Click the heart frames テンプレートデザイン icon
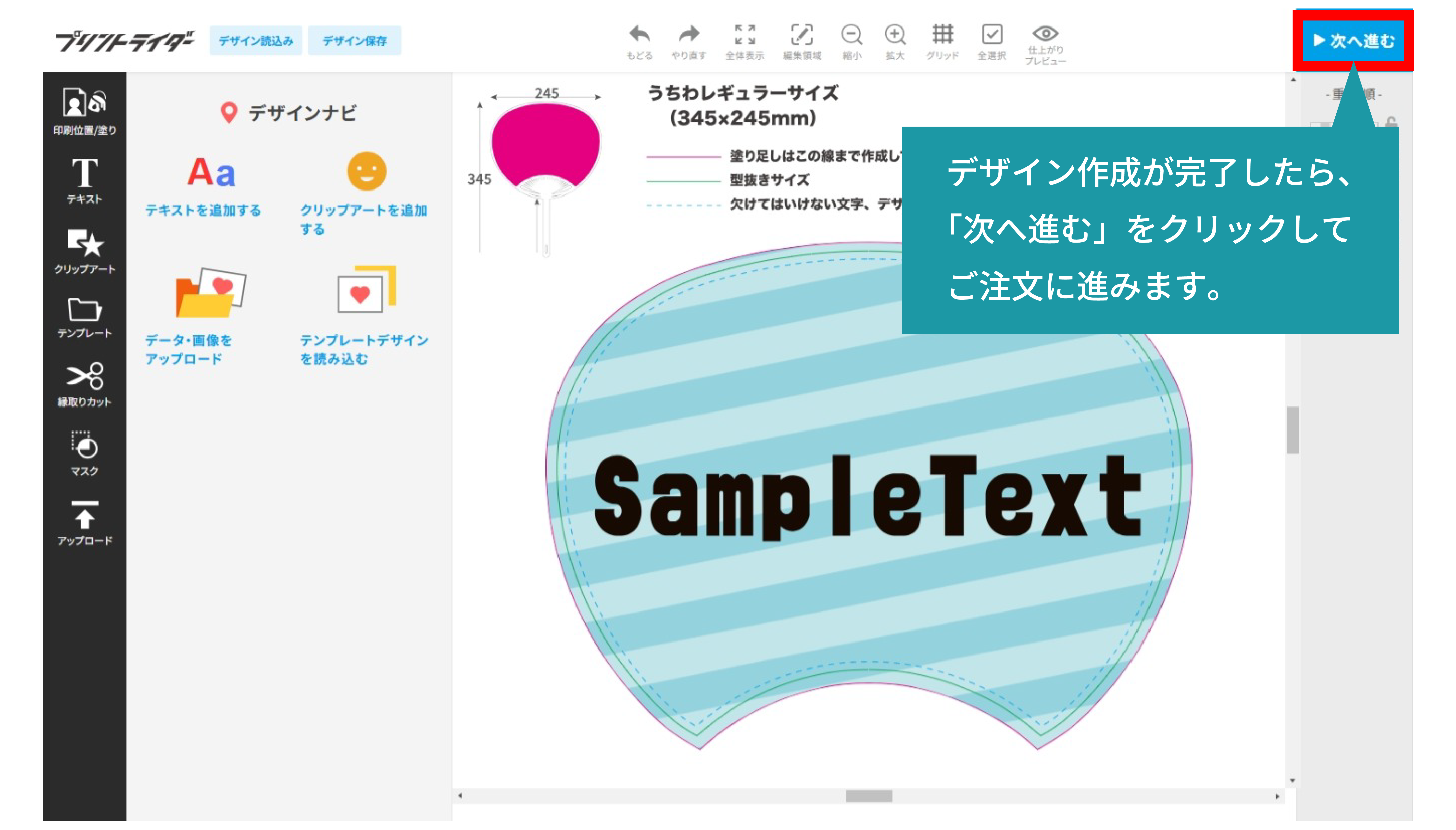The height and width of the screenshot is (830, 1456). coord(367,289)
